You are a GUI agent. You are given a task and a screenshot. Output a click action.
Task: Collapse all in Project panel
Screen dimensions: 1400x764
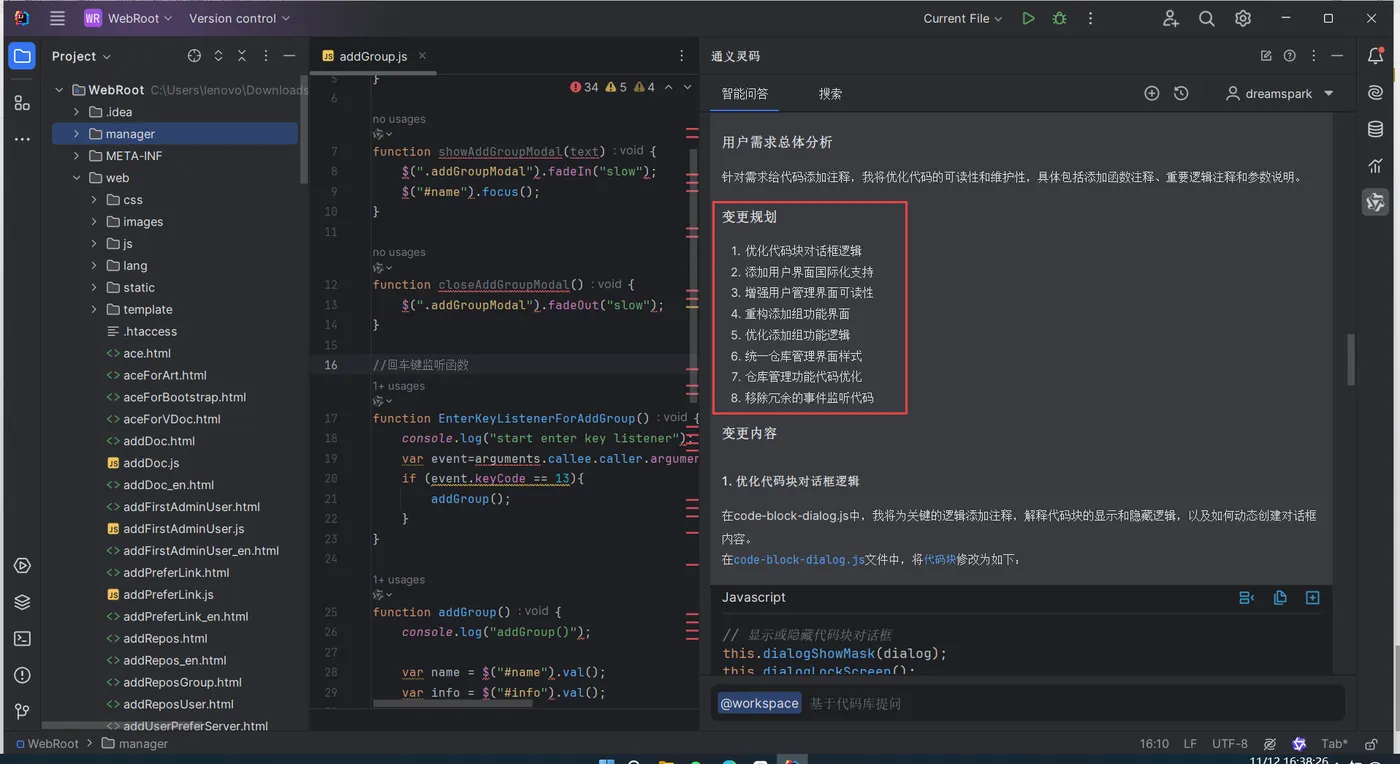point(241,56)
